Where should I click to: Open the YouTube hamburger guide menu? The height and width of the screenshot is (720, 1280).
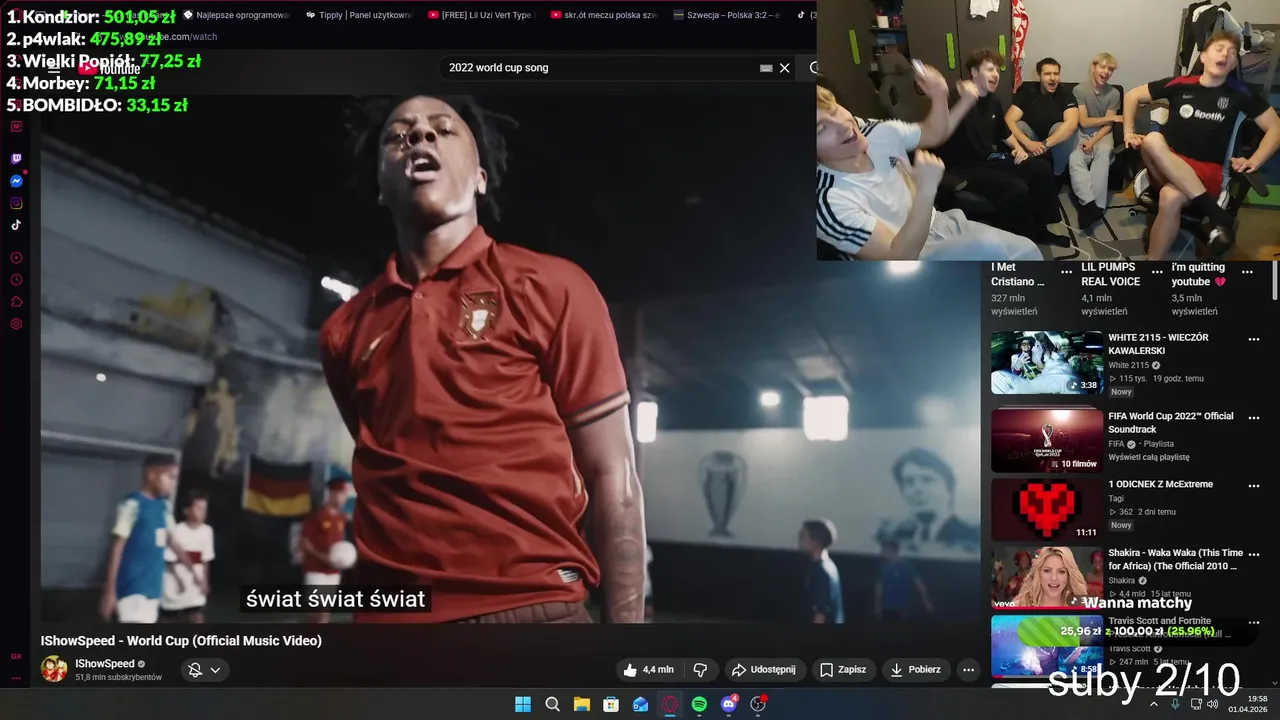click(x=55, y=68)
